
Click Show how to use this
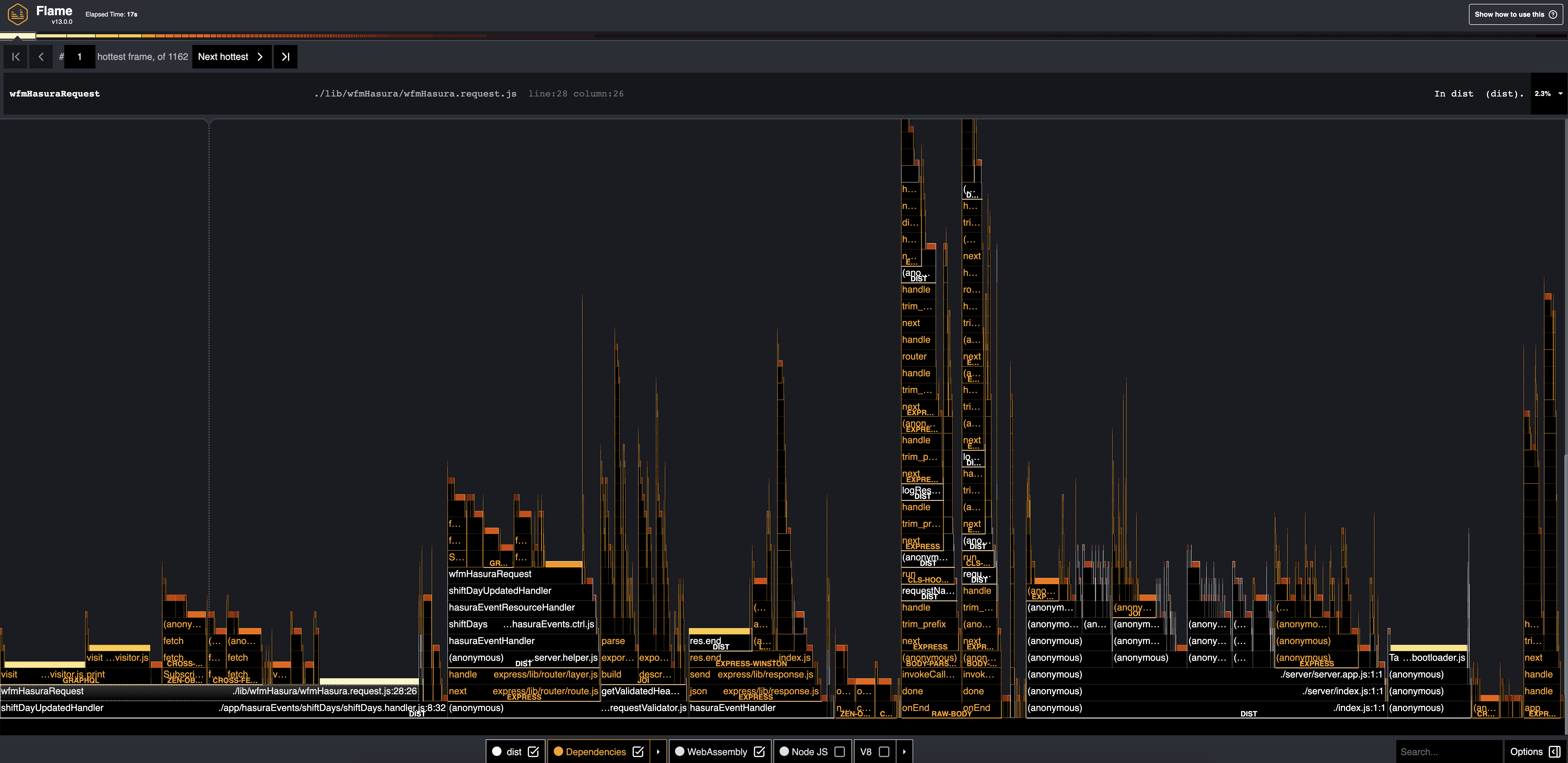coord(1516,15)
